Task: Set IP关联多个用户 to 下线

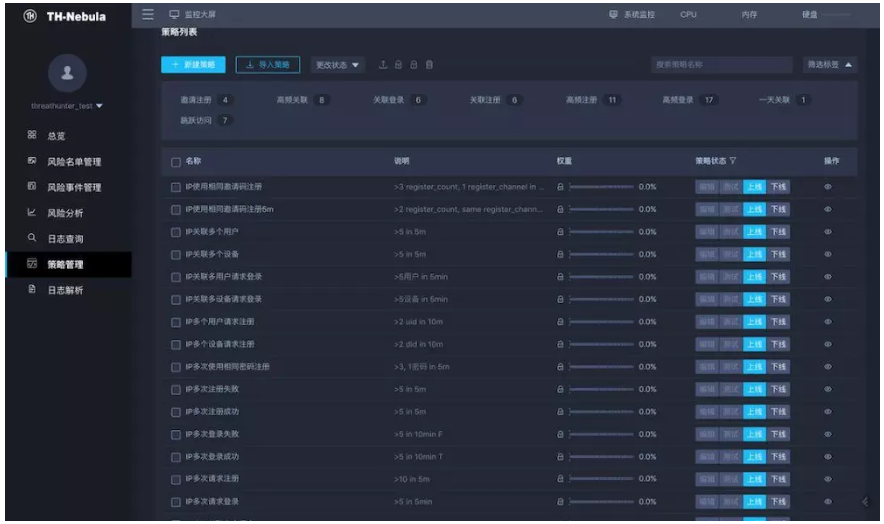Action: click(778, 232)
